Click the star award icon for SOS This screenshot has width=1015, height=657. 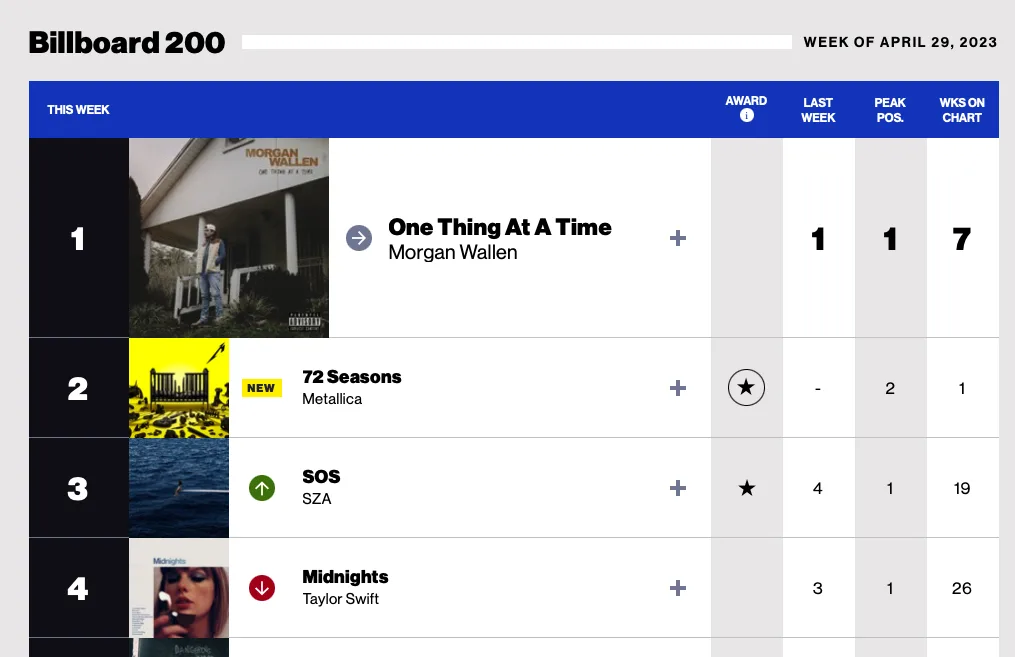pos(746,488)
